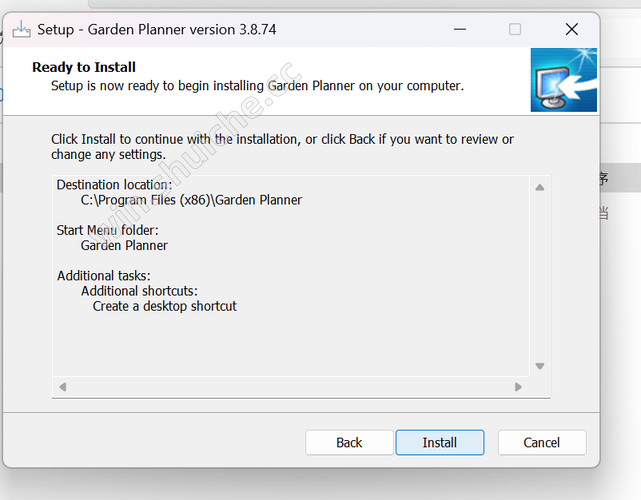Click the scroll down arrow in summary box
641x500 pixels.
[x=540, y=366]
